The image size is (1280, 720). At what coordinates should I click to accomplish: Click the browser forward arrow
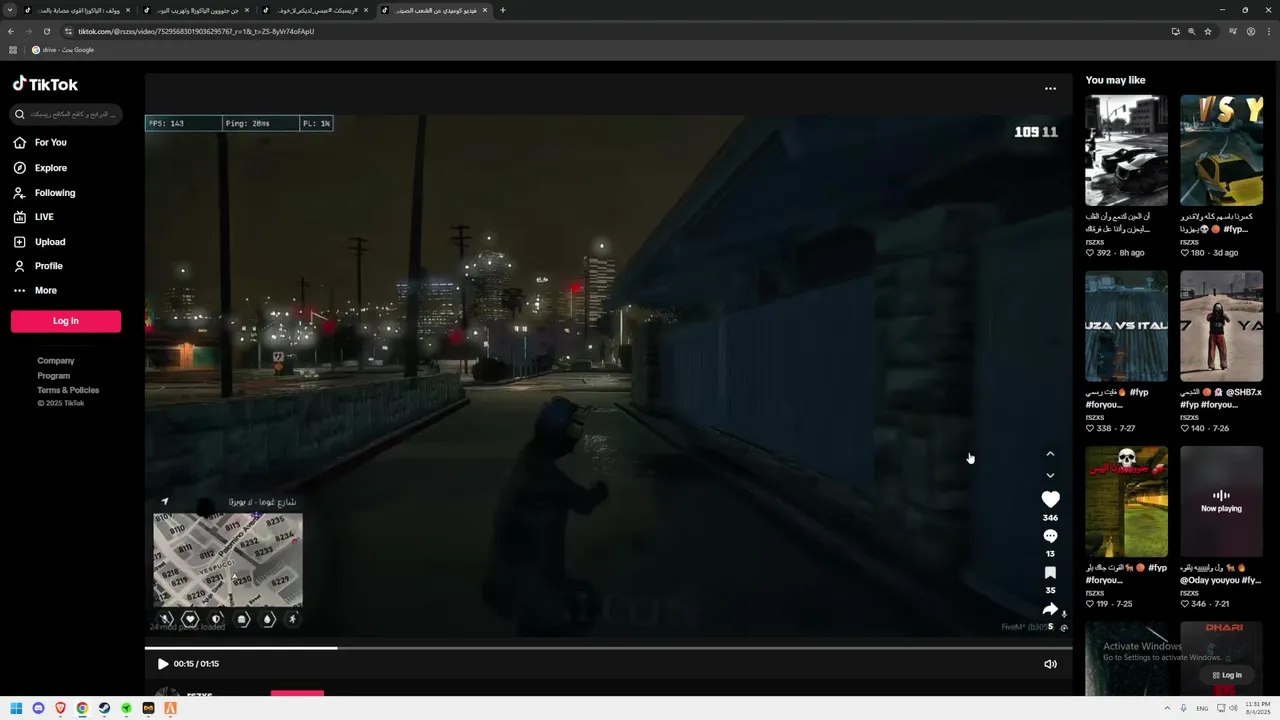click(28, 31)
